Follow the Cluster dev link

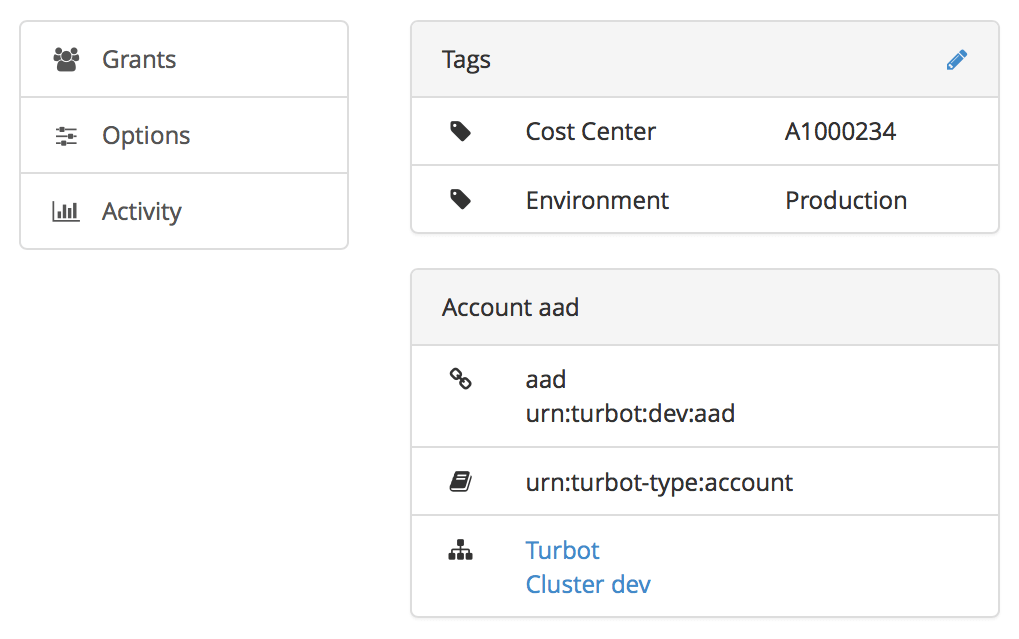pos(587,584)
